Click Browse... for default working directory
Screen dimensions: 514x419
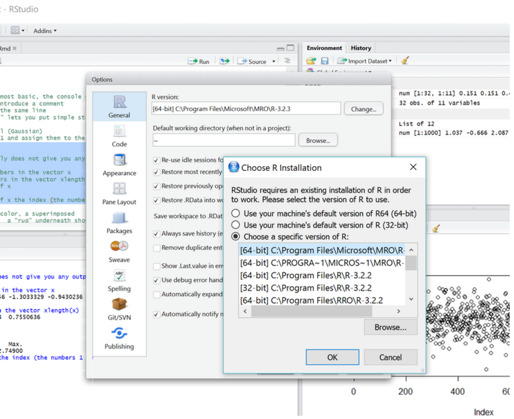pyautogui.click(x=318, y=140)
